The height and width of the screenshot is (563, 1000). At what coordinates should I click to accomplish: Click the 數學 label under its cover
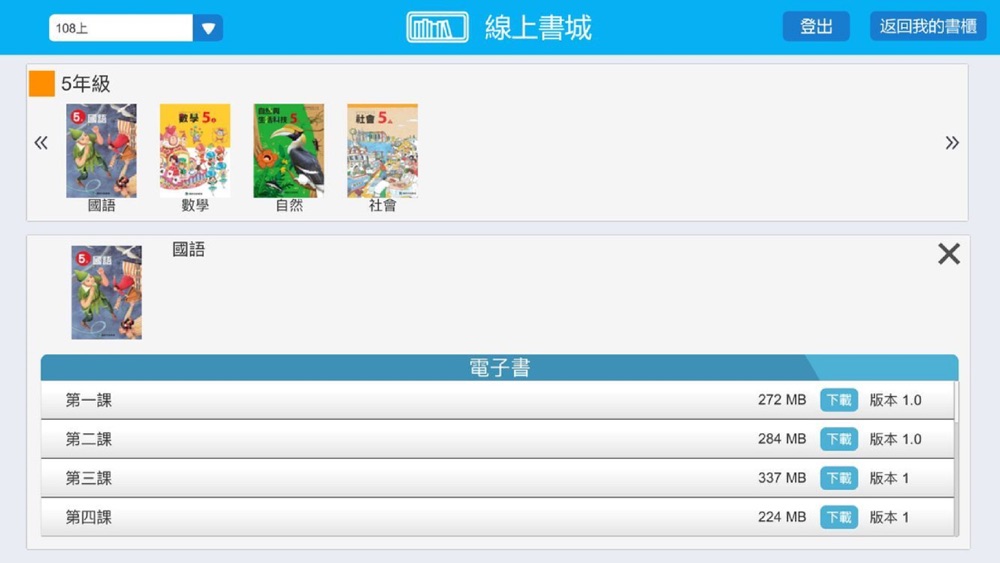click(x=195, y=205)
